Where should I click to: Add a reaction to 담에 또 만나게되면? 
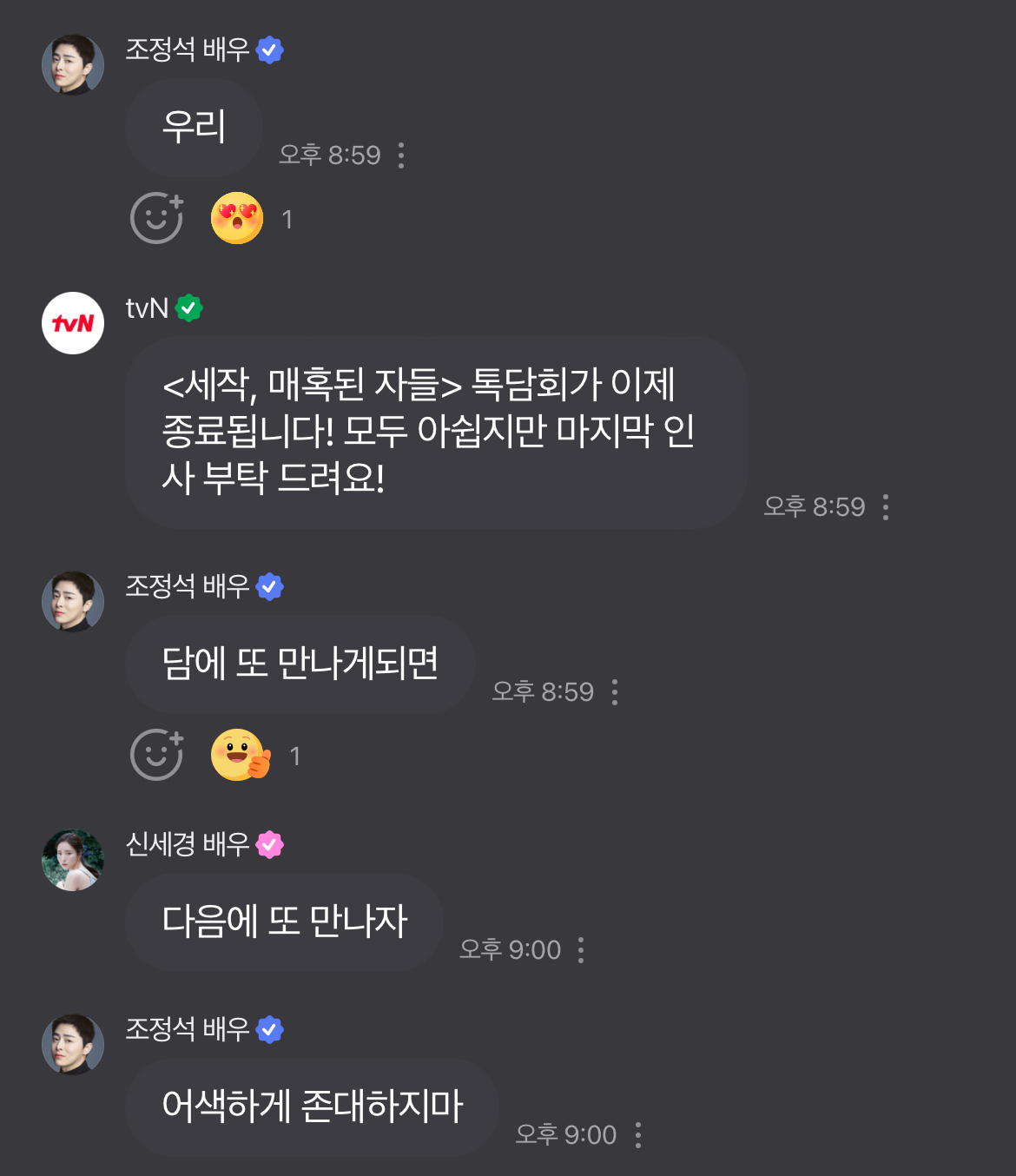157,755
